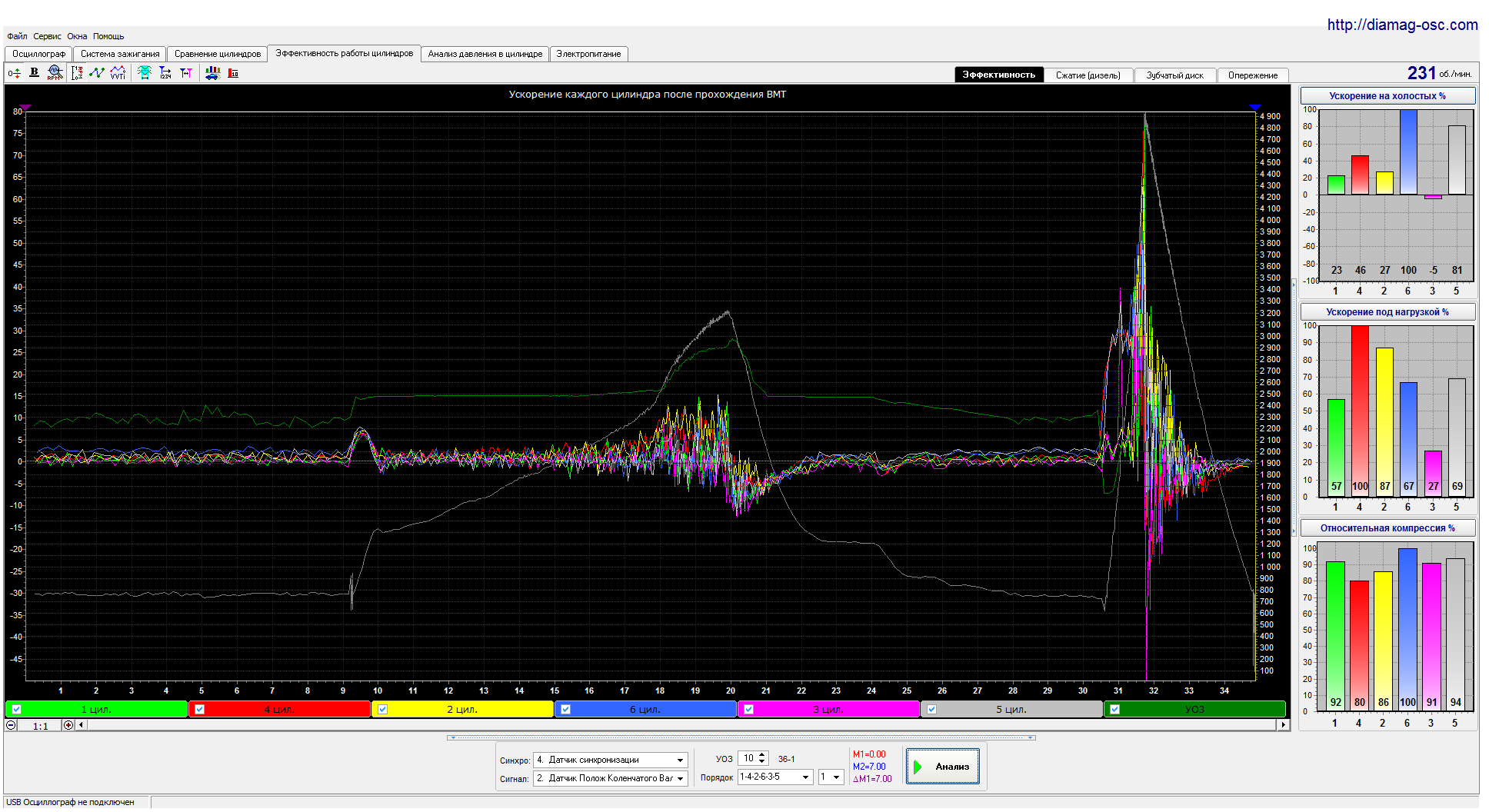Select the Опережение sub-tab
The height and width of the screenshot is (812, 1489).
point(1253,75)
